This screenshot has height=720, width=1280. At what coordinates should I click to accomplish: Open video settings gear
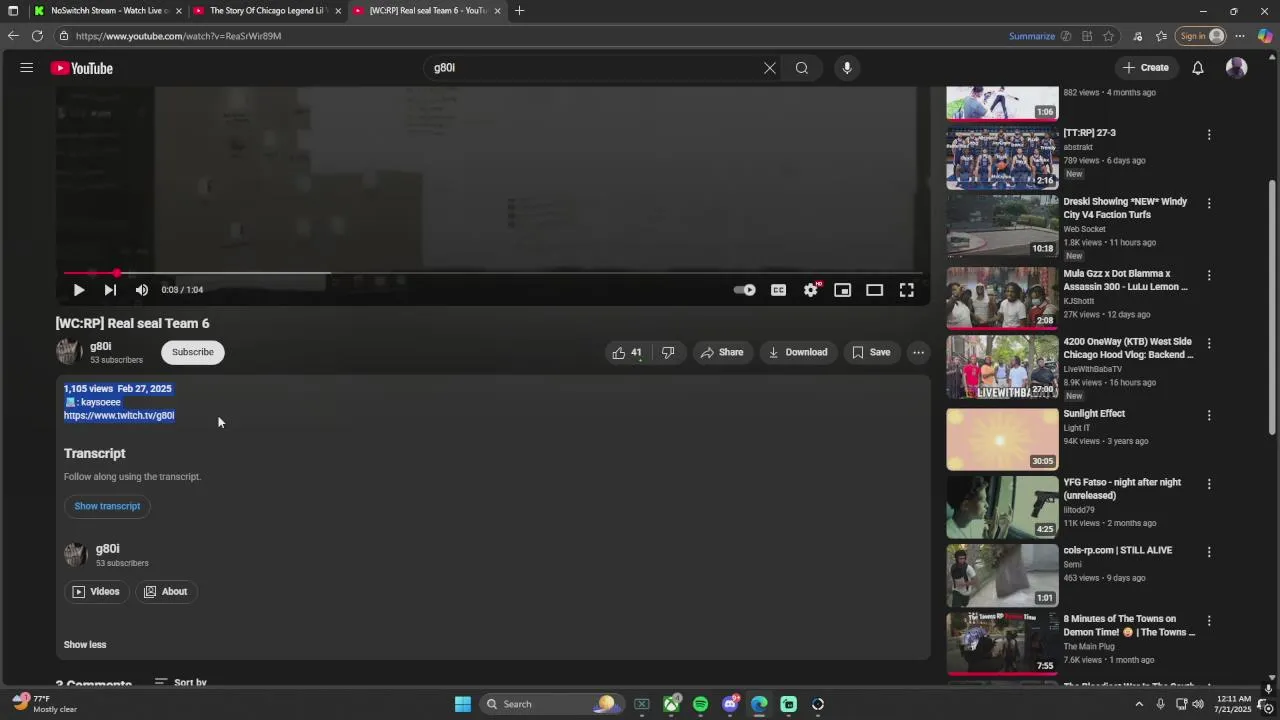811,290
